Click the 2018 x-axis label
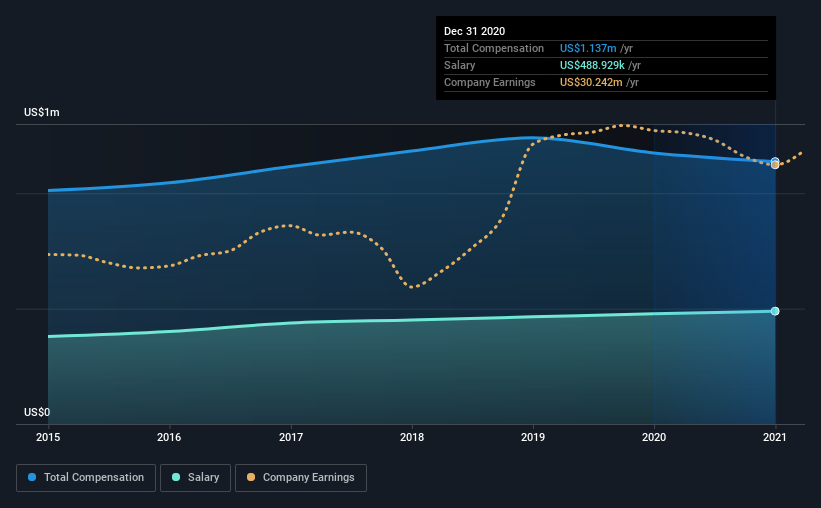 [412, 437]
